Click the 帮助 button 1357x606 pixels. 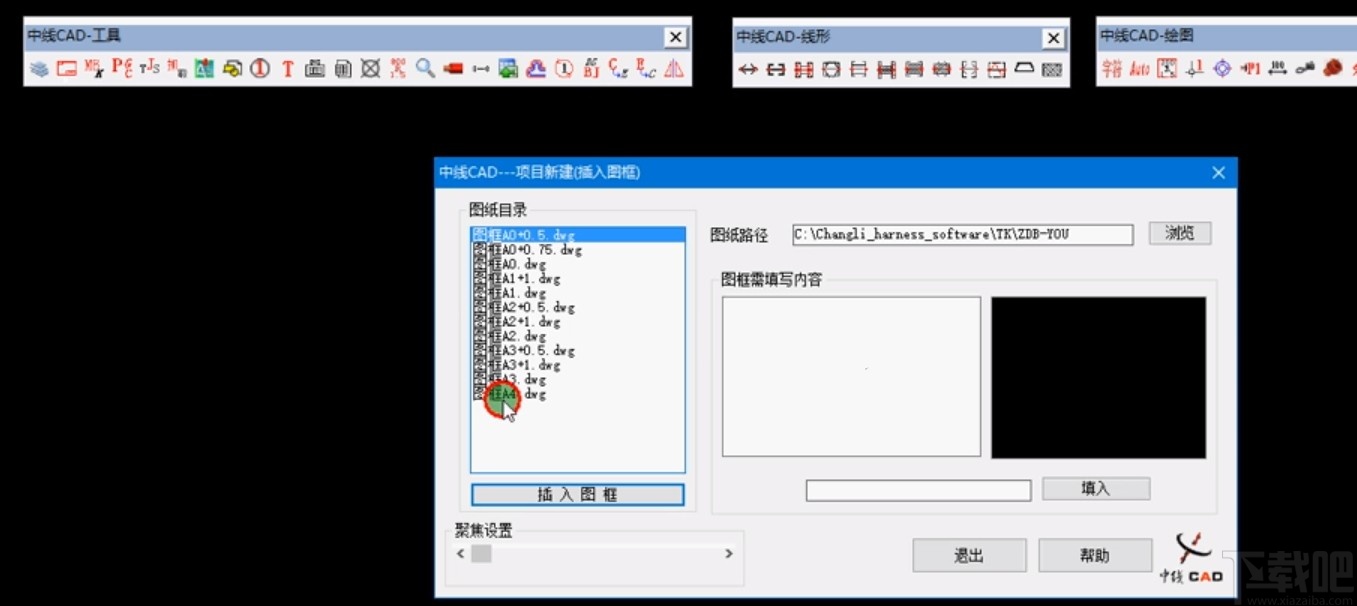(1095, 555)
